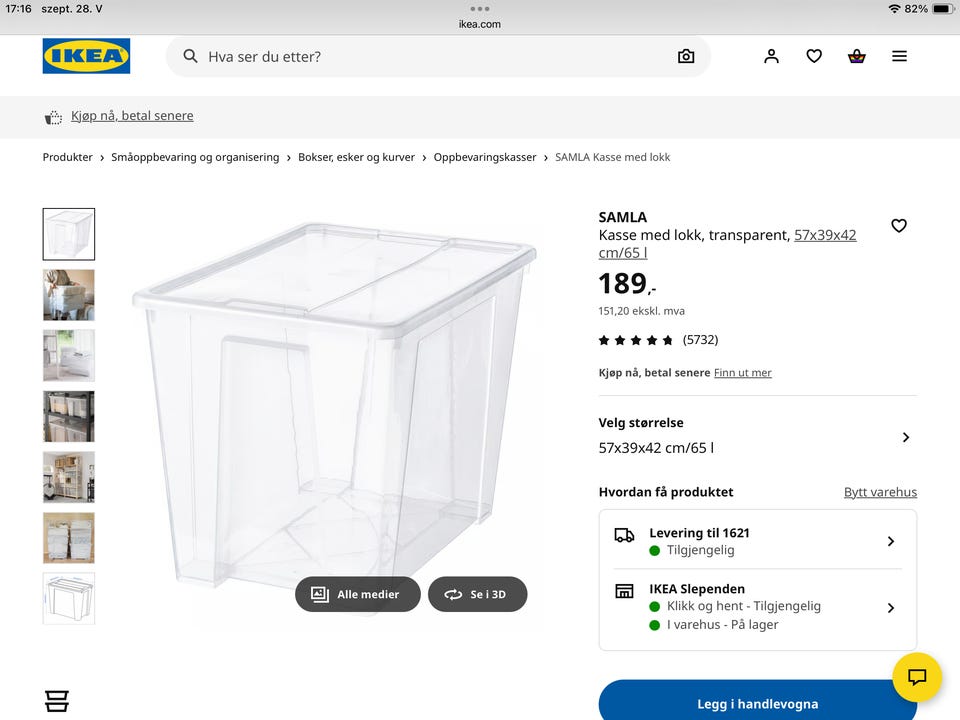Select the dimension drawing thumbnail
This screenshot has width=960, height=720.
[x=69, y=598]
